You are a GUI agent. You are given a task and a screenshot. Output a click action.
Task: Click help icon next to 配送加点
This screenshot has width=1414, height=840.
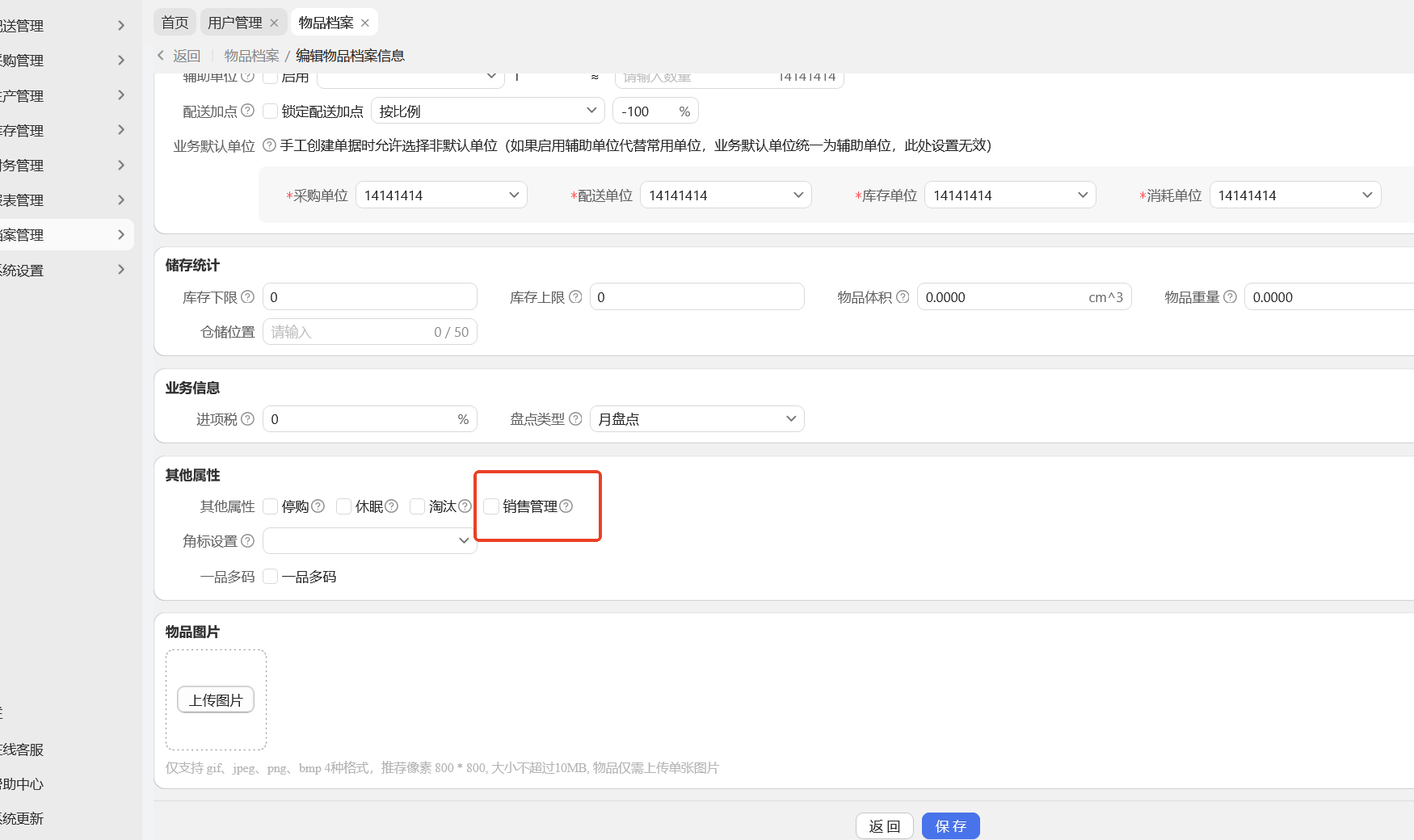pyautogui.click(x=248, y=111)
